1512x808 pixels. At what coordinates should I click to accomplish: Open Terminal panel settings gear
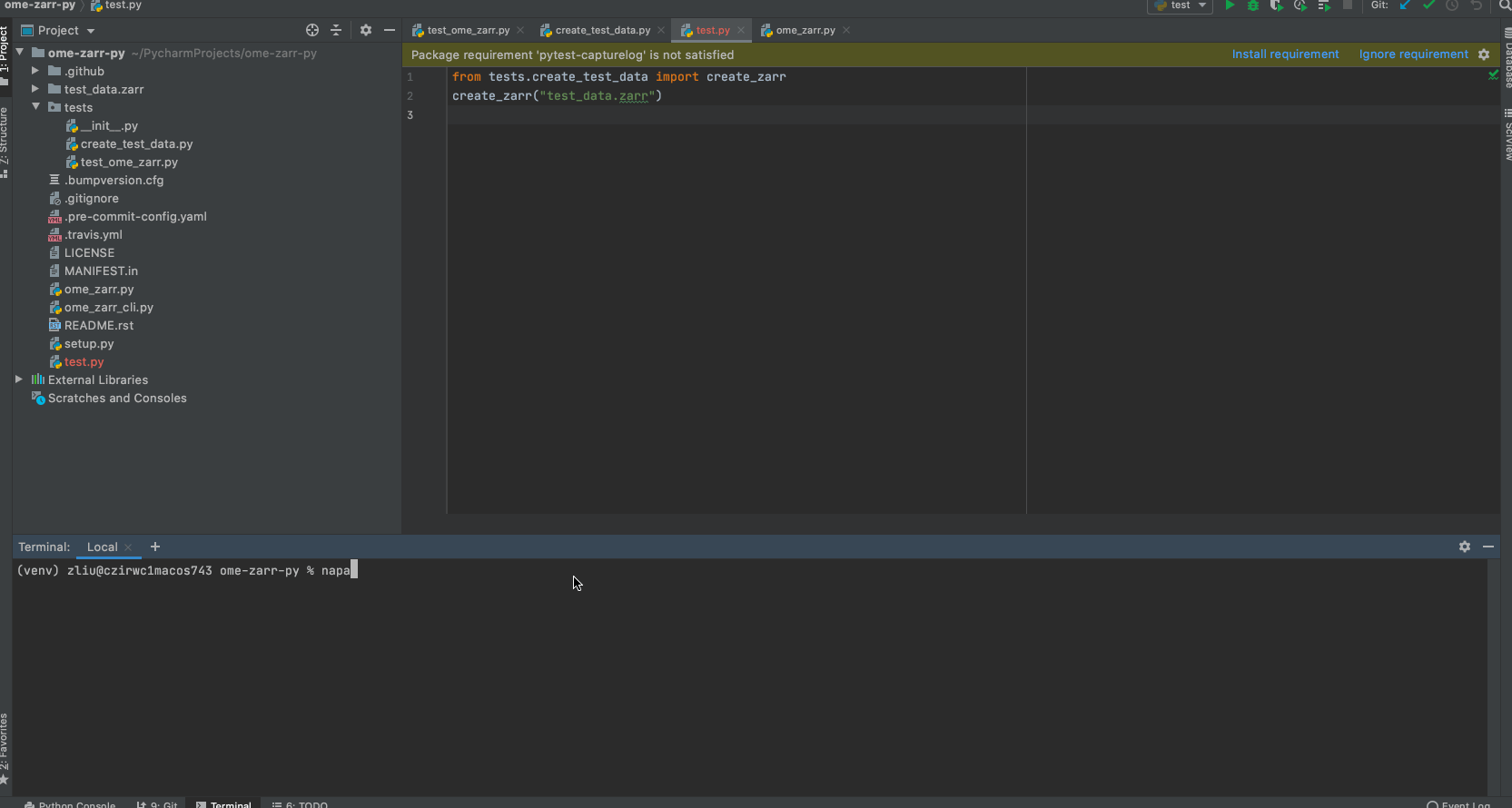tap(1465, 547)
